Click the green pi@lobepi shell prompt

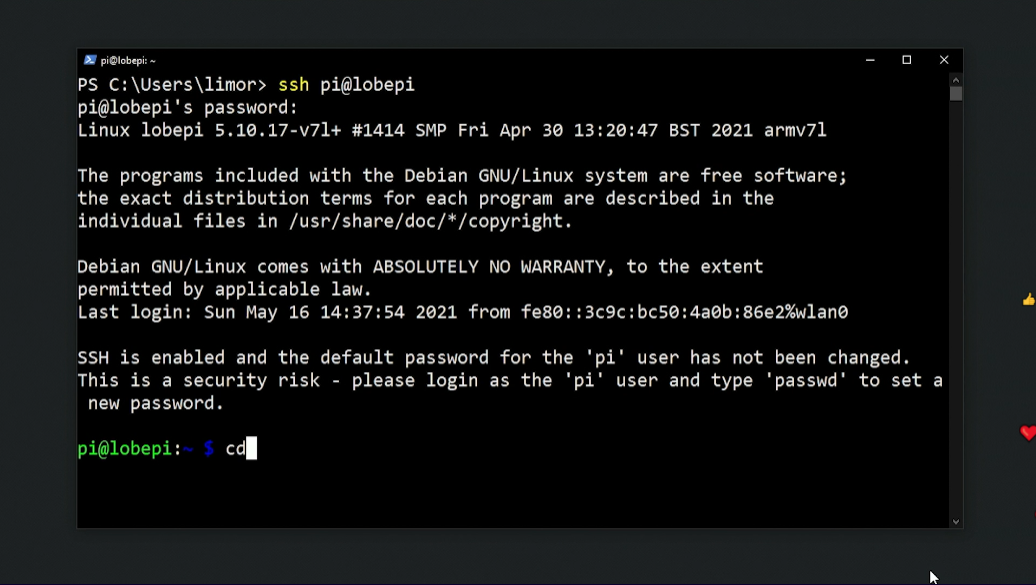tap(124, 449)
